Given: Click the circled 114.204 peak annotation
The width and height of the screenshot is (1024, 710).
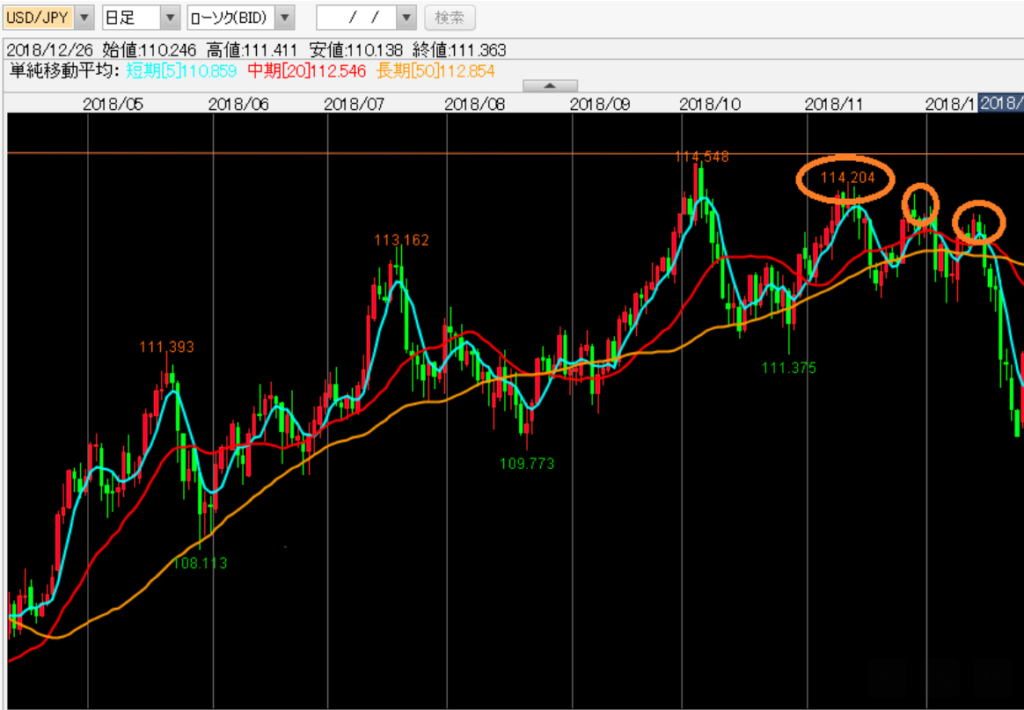Looking at the screenshot, I should [x=847, y=178].
